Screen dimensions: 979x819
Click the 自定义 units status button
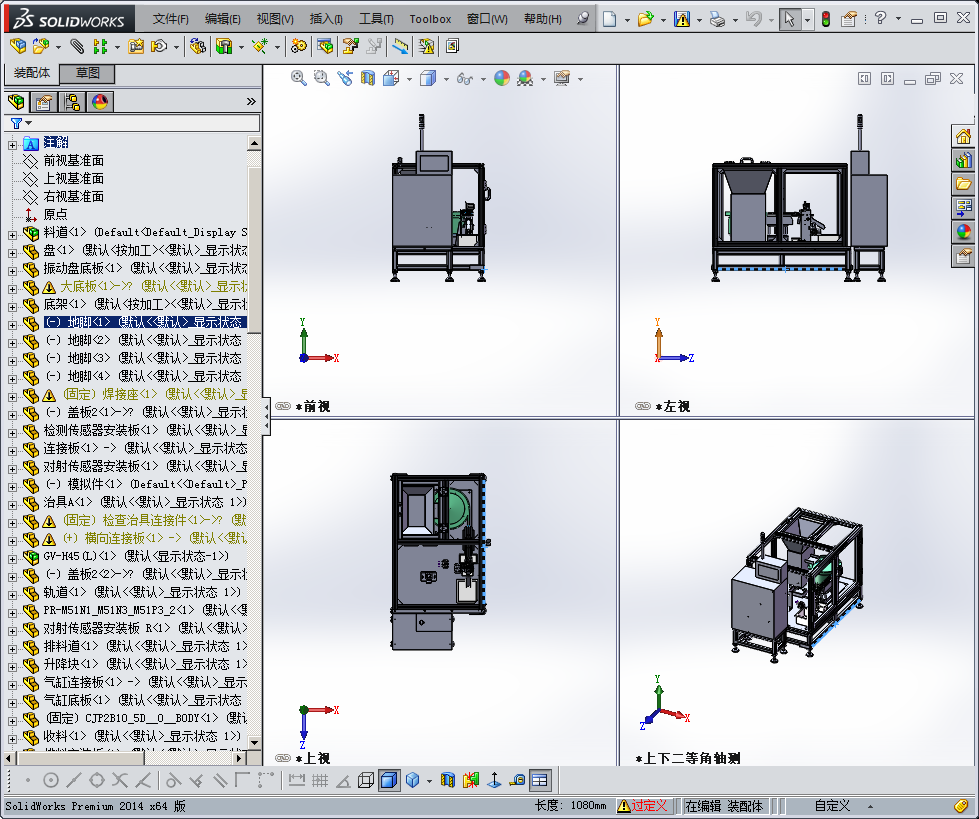pyautogui.click(x=832, y=806)
